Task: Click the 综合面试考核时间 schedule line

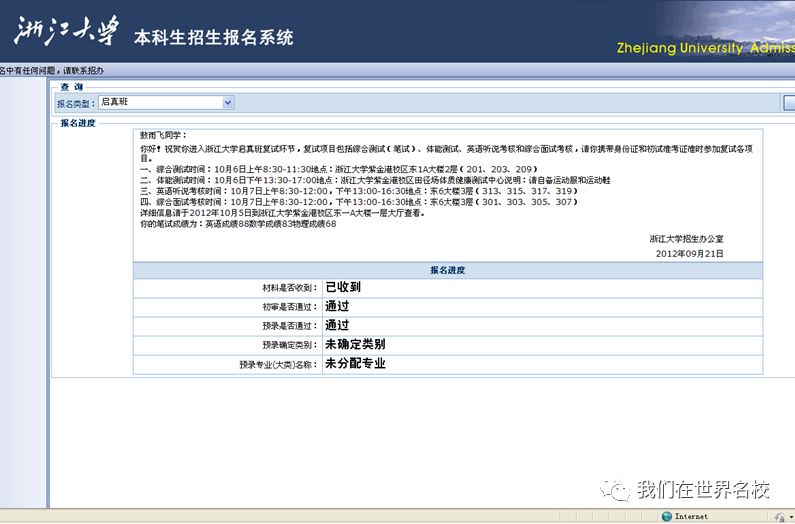Action: (359, 202)
